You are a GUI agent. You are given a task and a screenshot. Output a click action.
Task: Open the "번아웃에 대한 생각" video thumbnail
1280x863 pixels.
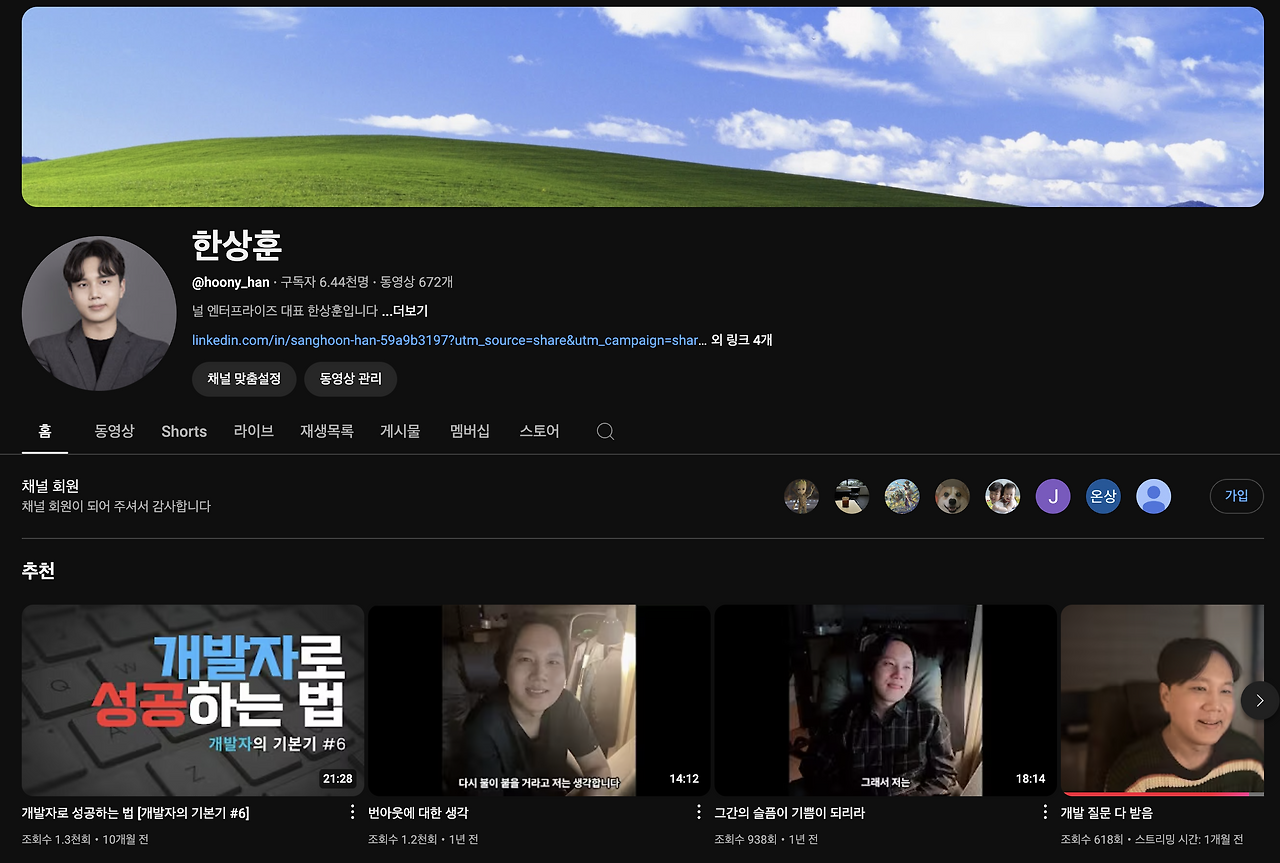[539, 700]
